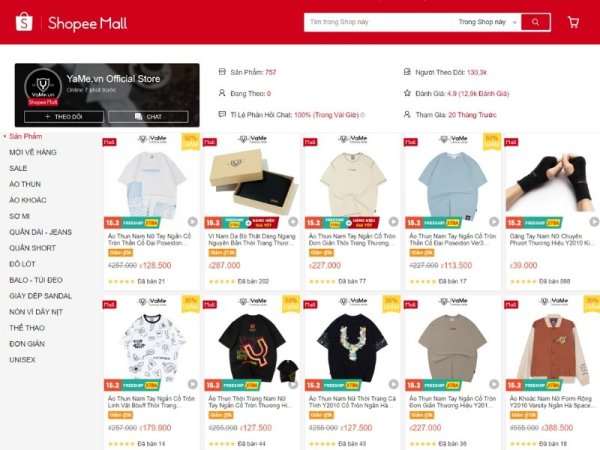Image resolution: width=600 pixels, height=450 pixels.
Task: Play video on leather wallet product
Action: click(293, 222)
